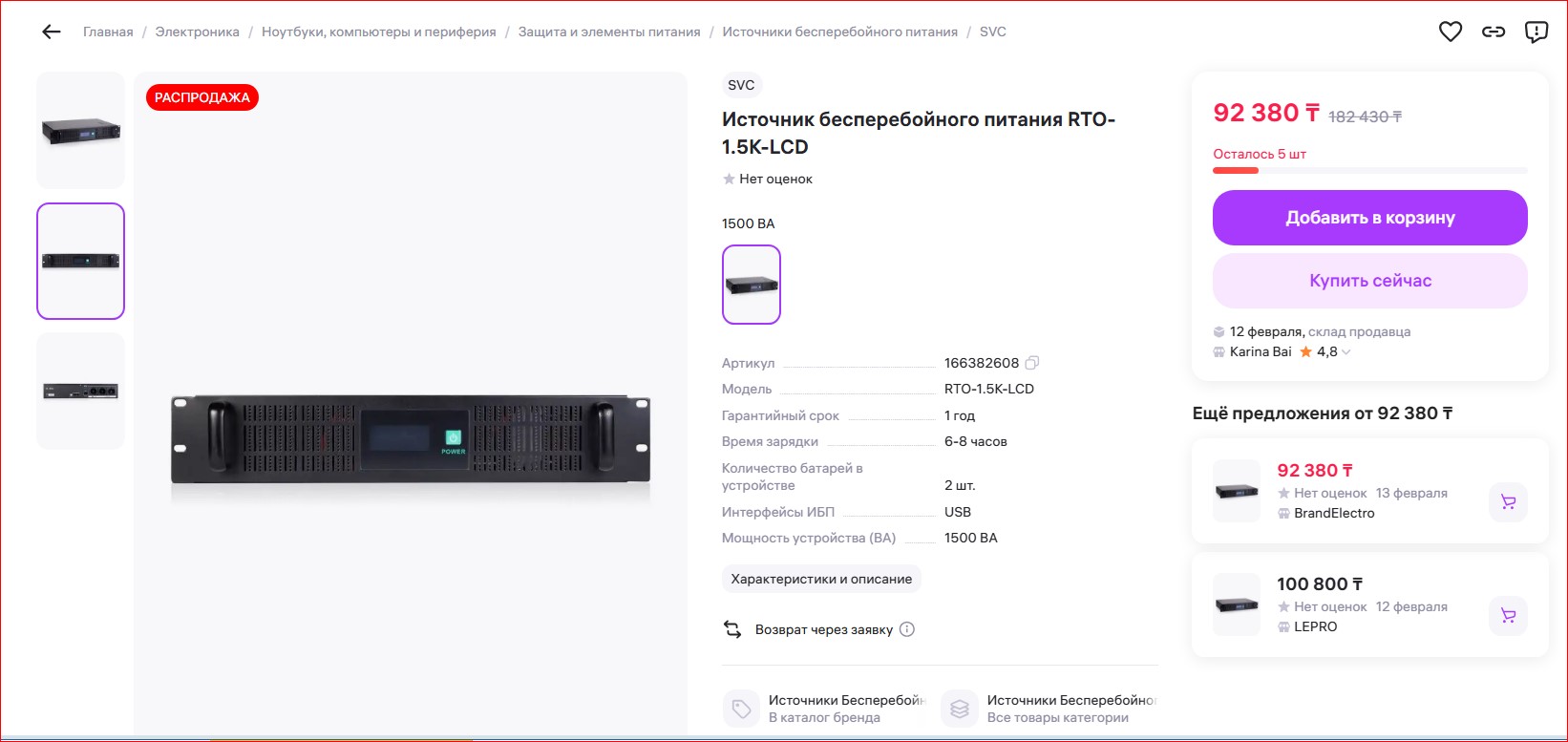Viewport: 1568px width, 742px height.
Task: Open return info tooltip icon
Action: (907, 629)
